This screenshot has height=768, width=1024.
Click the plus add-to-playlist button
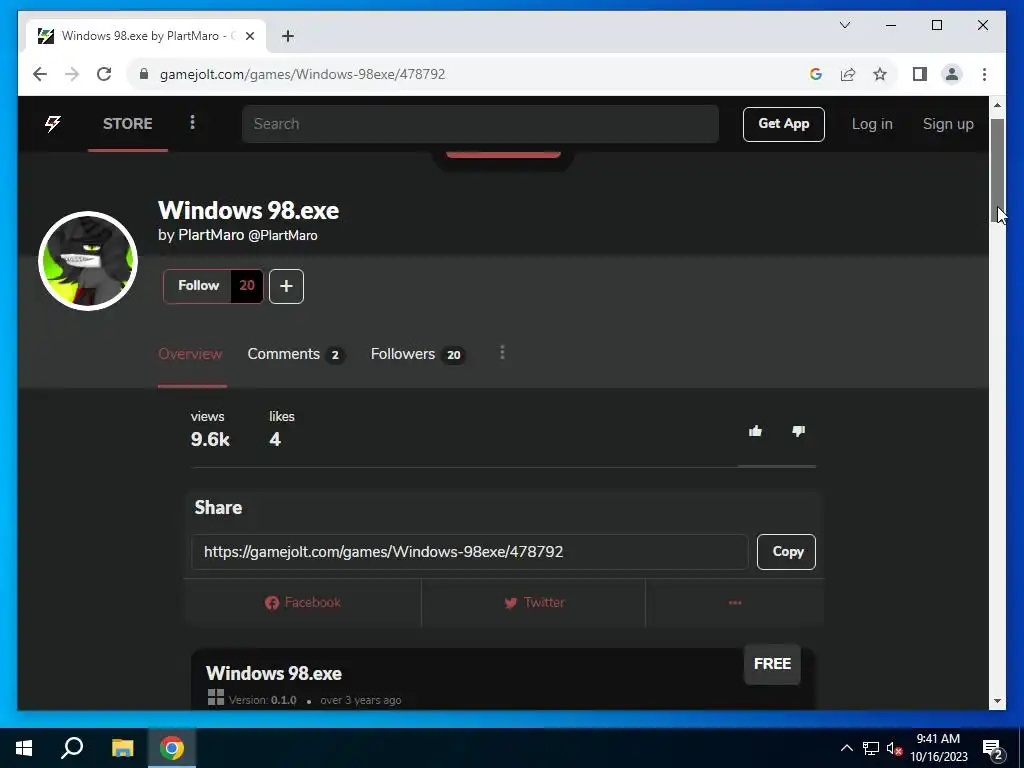coord(286,286)
